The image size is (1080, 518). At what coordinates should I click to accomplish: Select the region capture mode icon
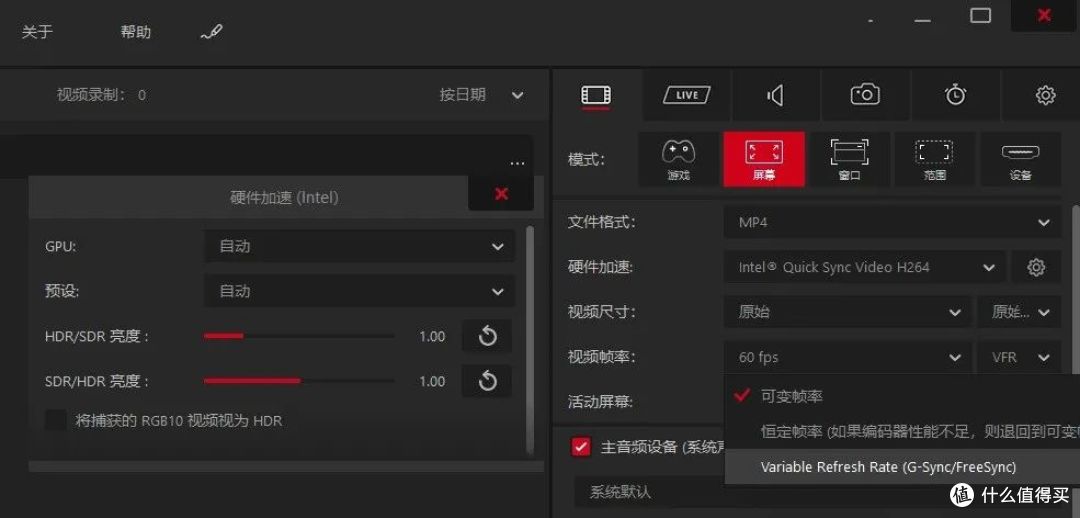[934, 159]
